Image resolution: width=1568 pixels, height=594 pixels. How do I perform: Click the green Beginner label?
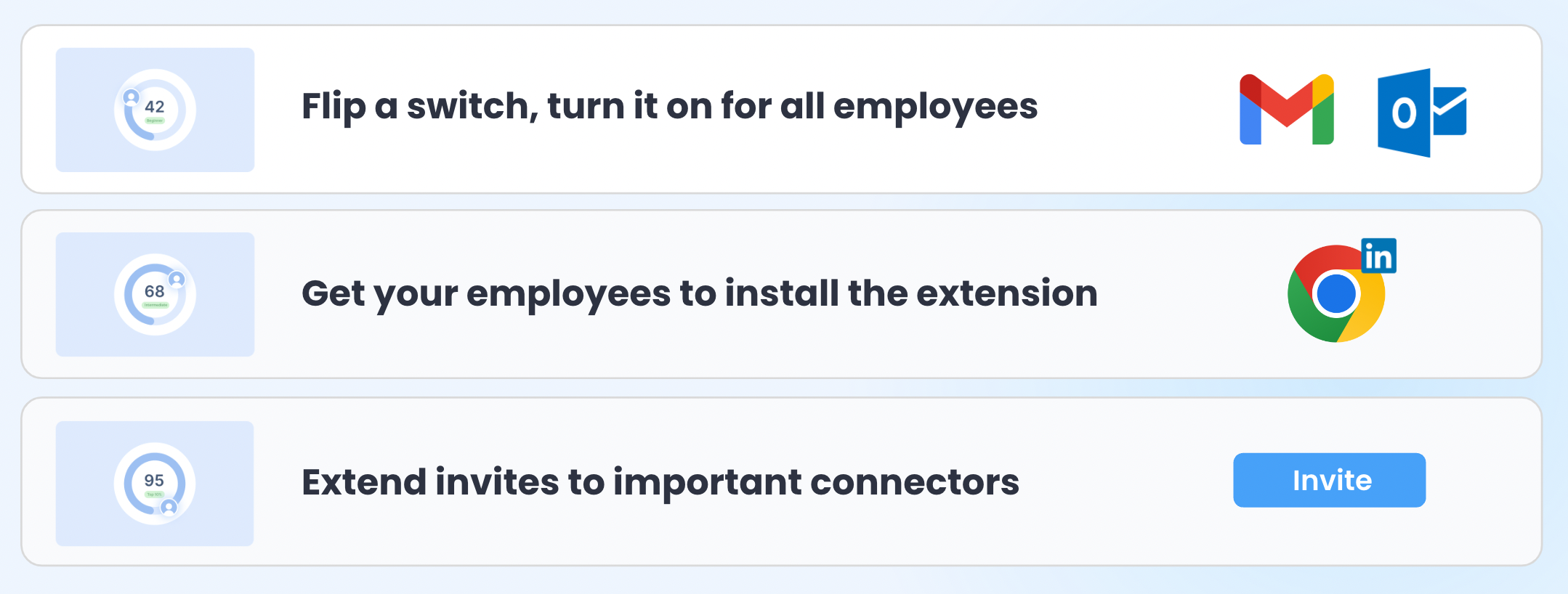click(x=155, y=121)
